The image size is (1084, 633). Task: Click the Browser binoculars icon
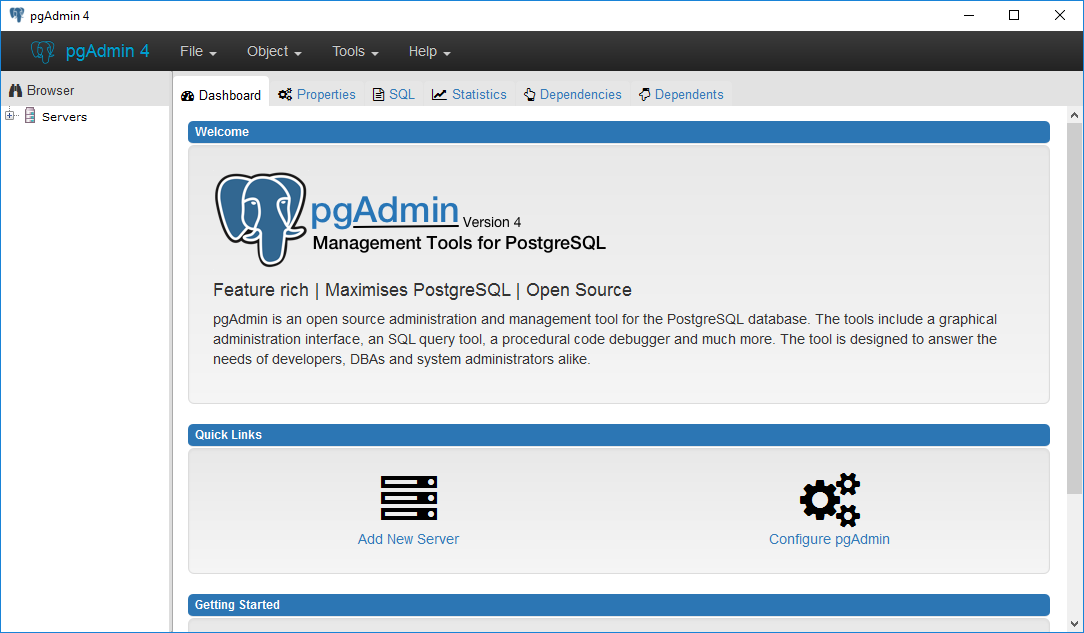[x=15, y=91]
